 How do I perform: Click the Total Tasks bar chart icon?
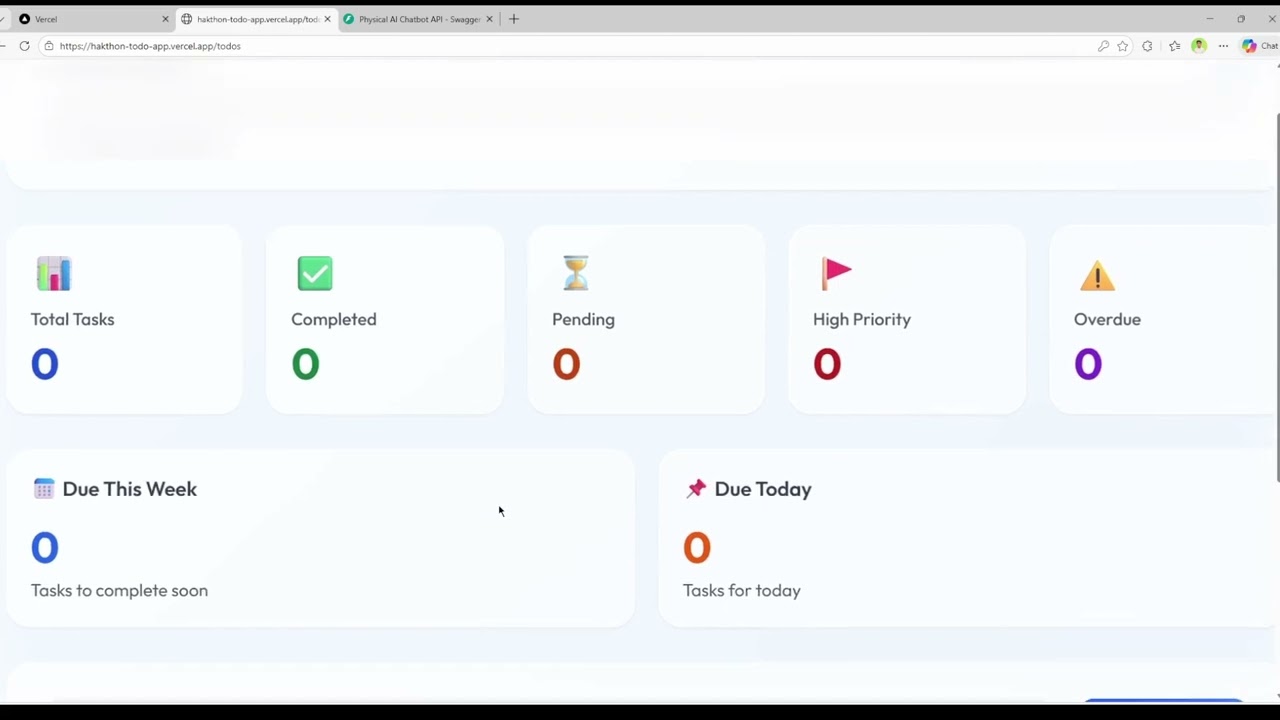pos(54,273)
